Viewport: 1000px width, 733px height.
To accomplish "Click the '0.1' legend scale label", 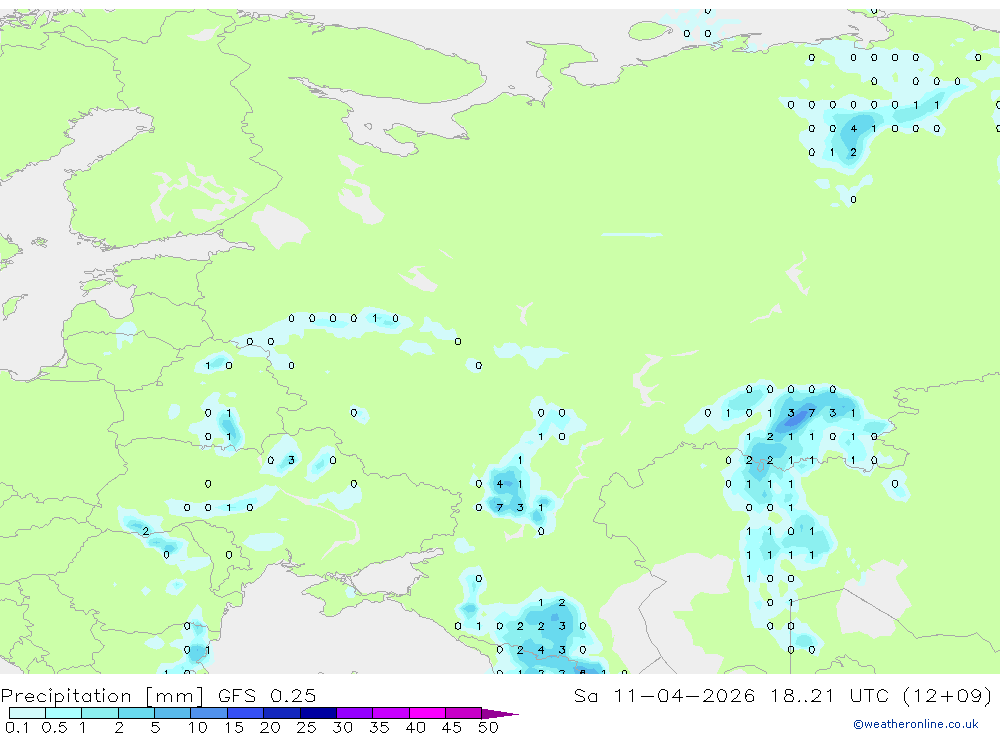I will click(x=17, y=727).
